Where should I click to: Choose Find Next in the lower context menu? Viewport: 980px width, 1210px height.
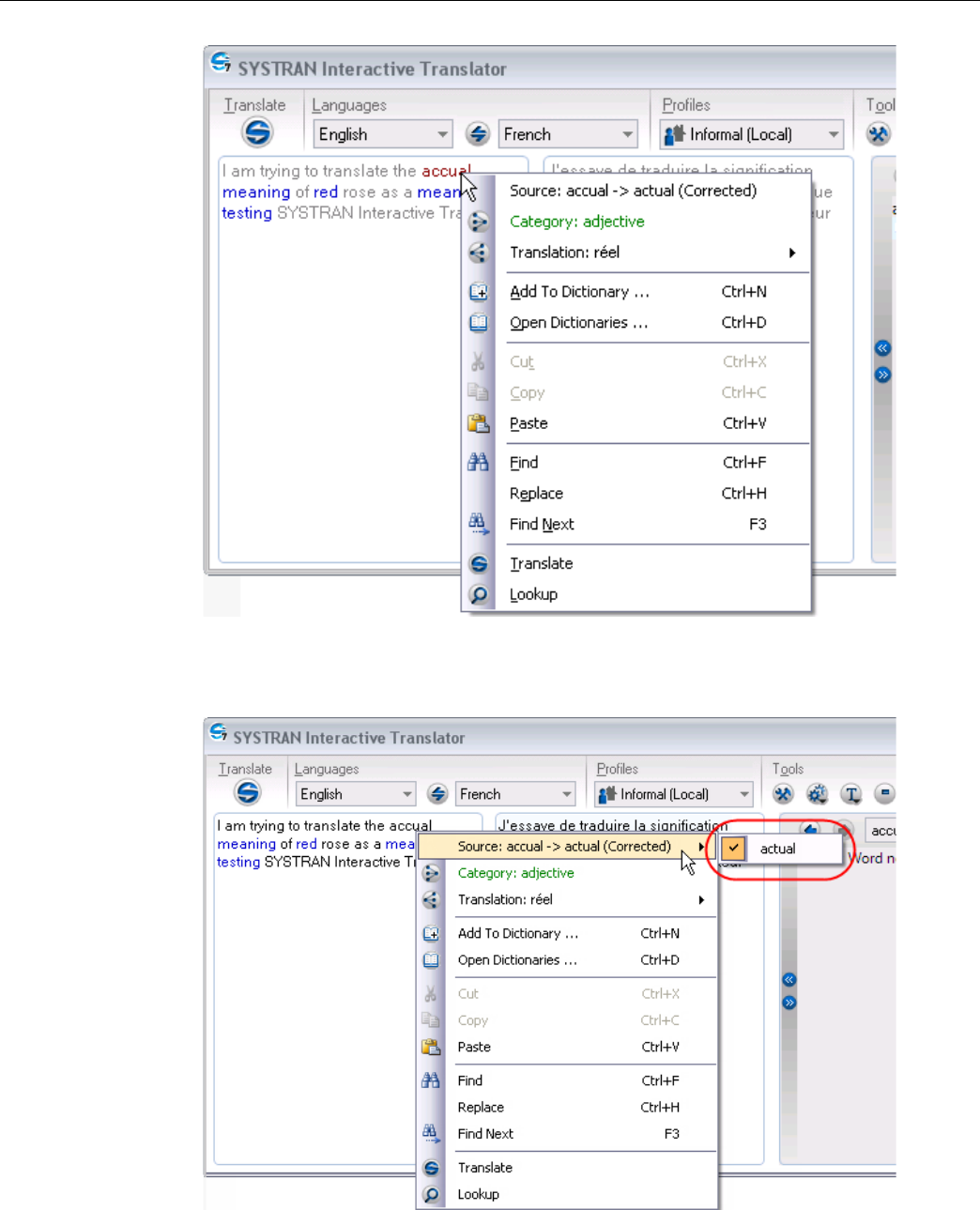(x=485, y=1134)
